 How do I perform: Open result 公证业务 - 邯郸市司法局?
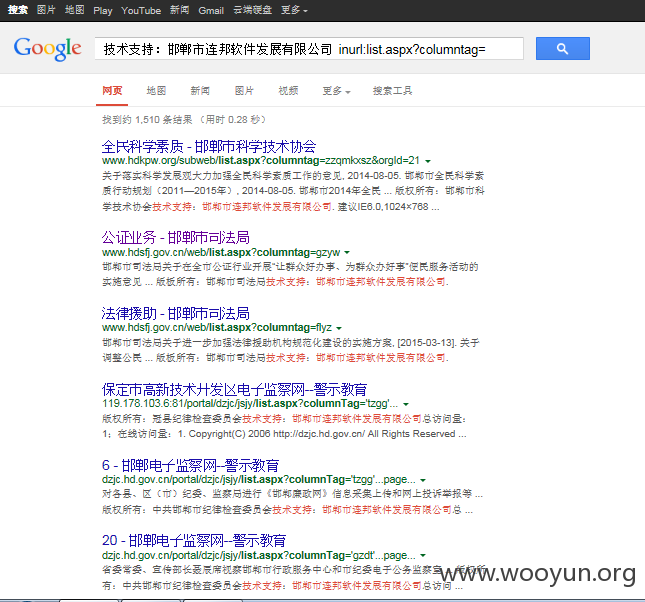[x=176, y=237]
